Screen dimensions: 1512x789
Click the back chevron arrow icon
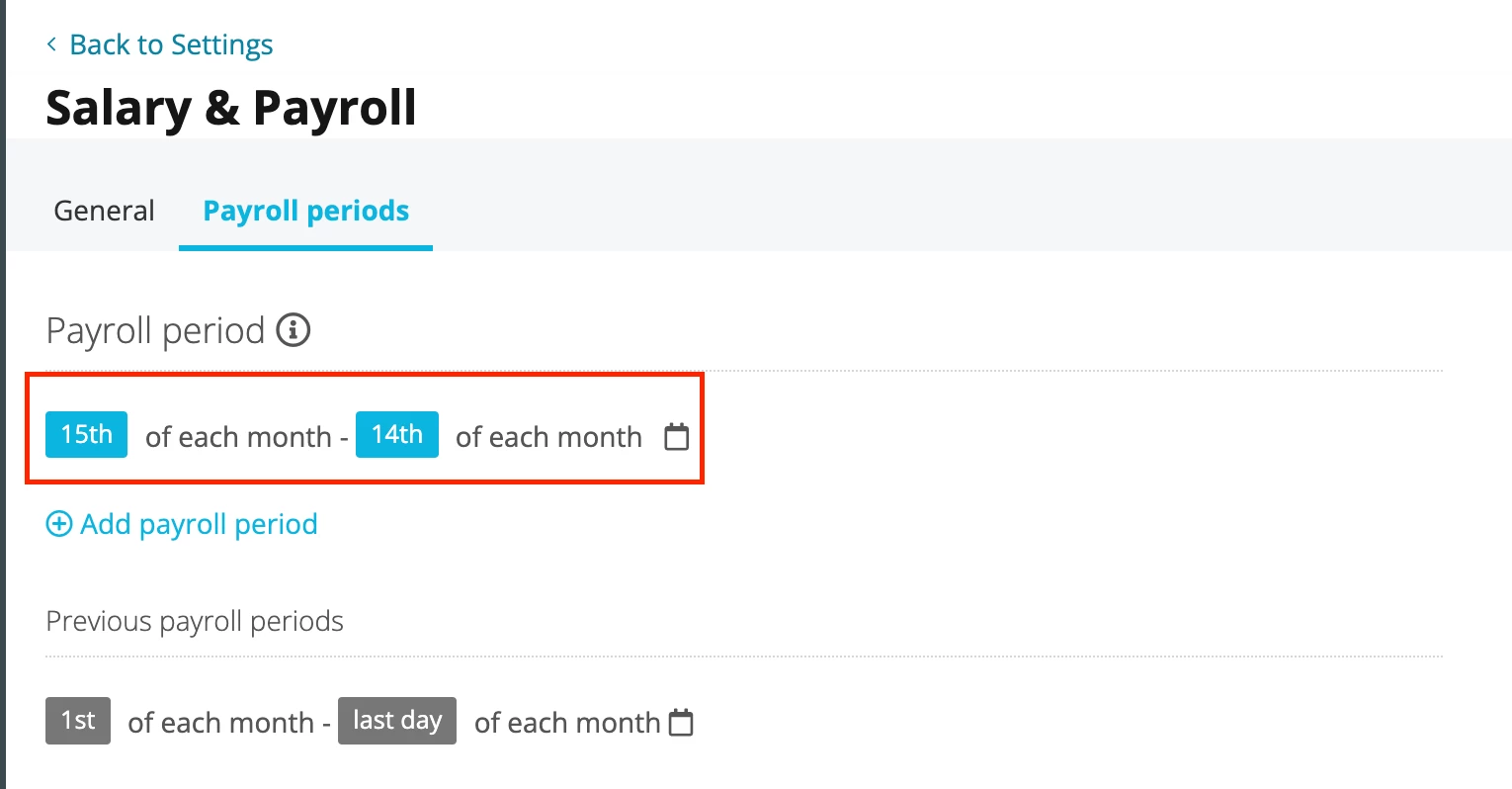(51, 45)
